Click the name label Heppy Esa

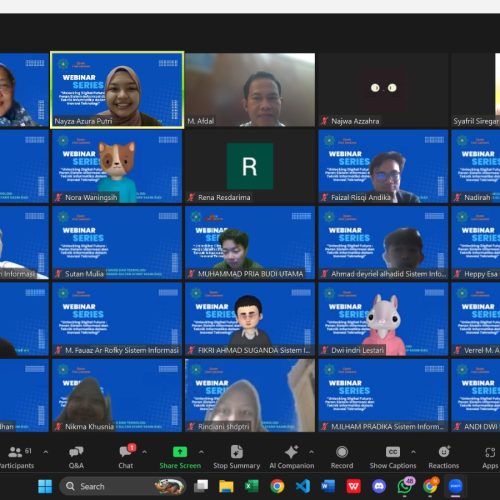[481, 274]
